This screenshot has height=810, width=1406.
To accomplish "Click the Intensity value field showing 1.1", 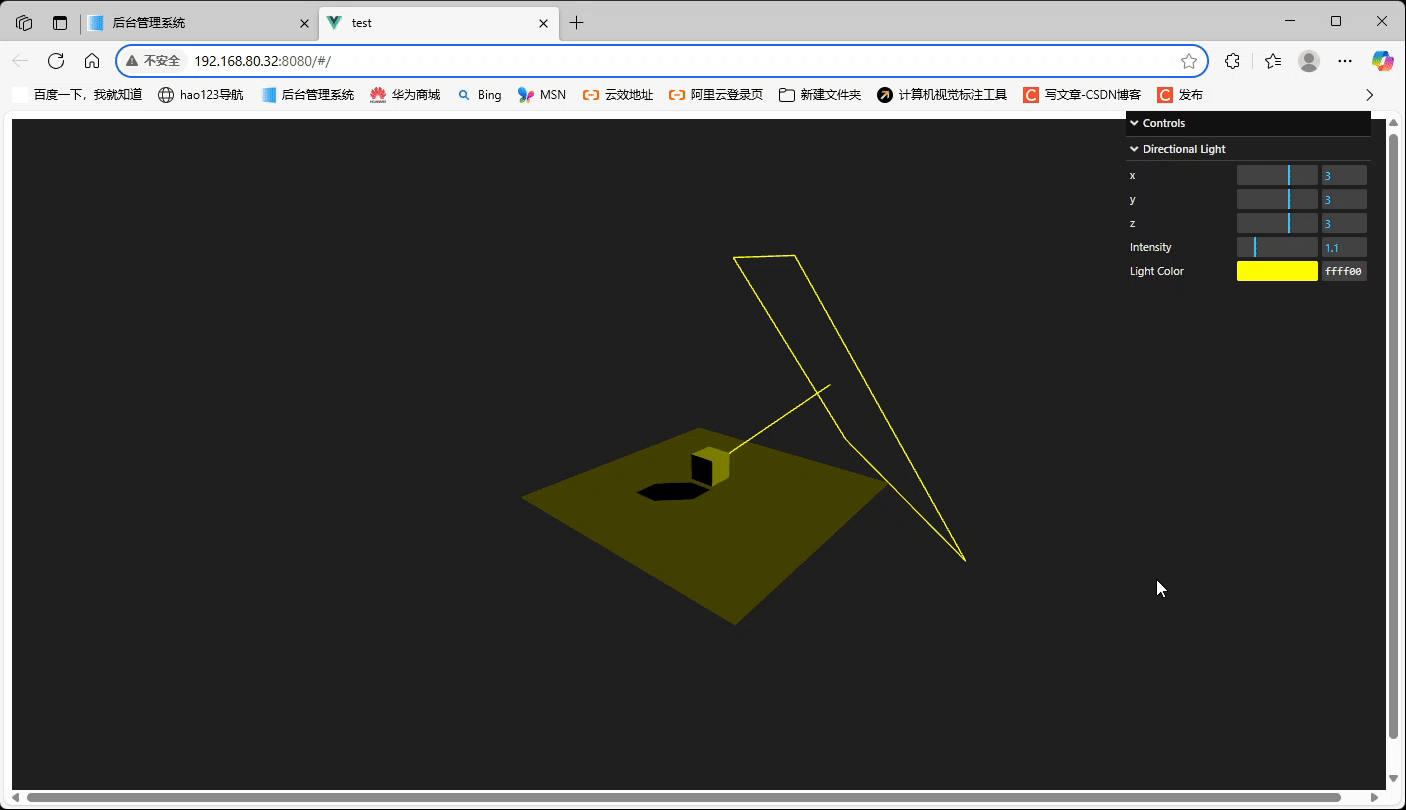I will tap(1344, 247).
